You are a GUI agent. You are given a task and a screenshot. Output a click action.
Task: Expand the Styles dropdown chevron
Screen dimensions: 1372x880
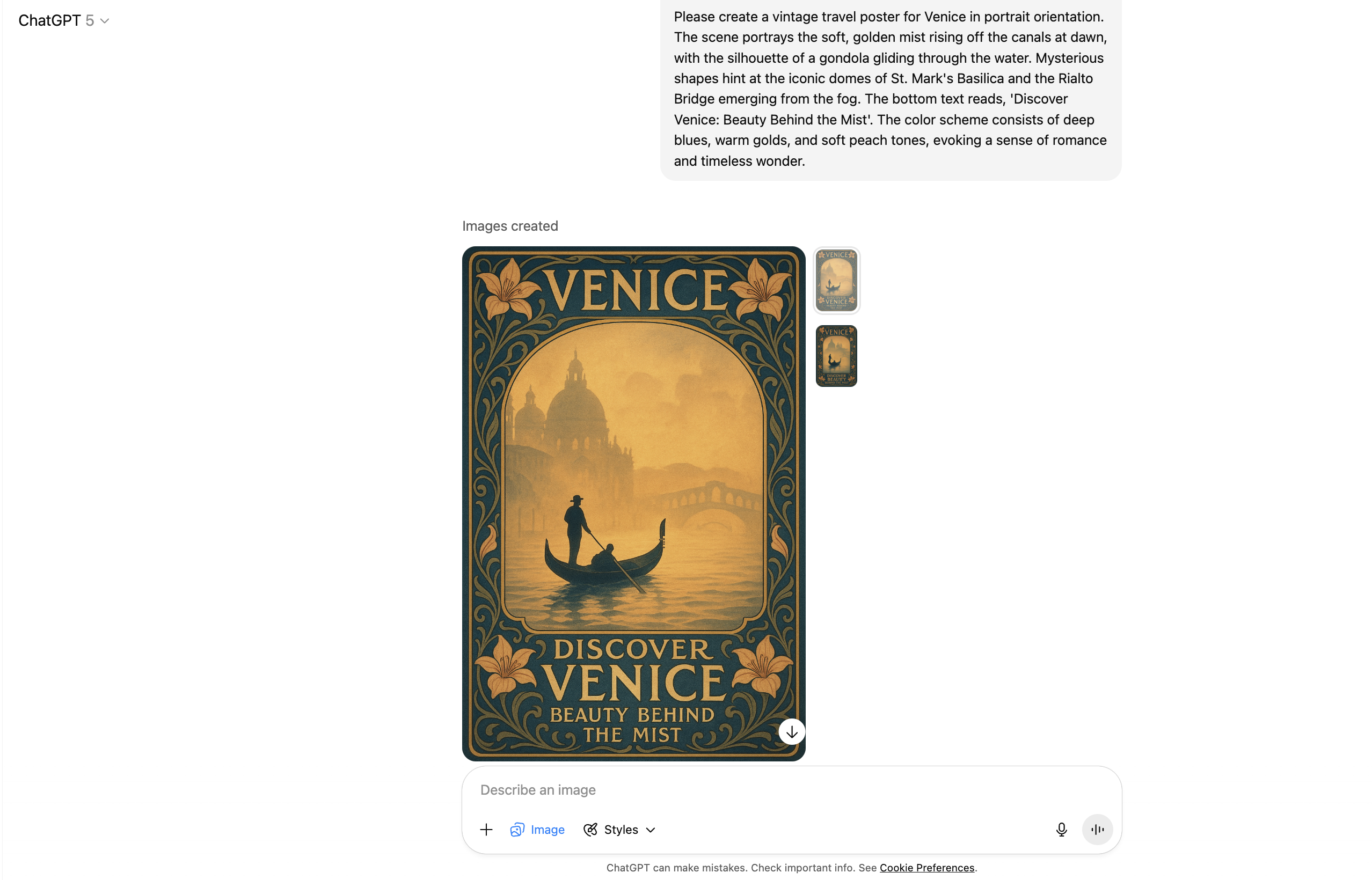tap(651, 830)
